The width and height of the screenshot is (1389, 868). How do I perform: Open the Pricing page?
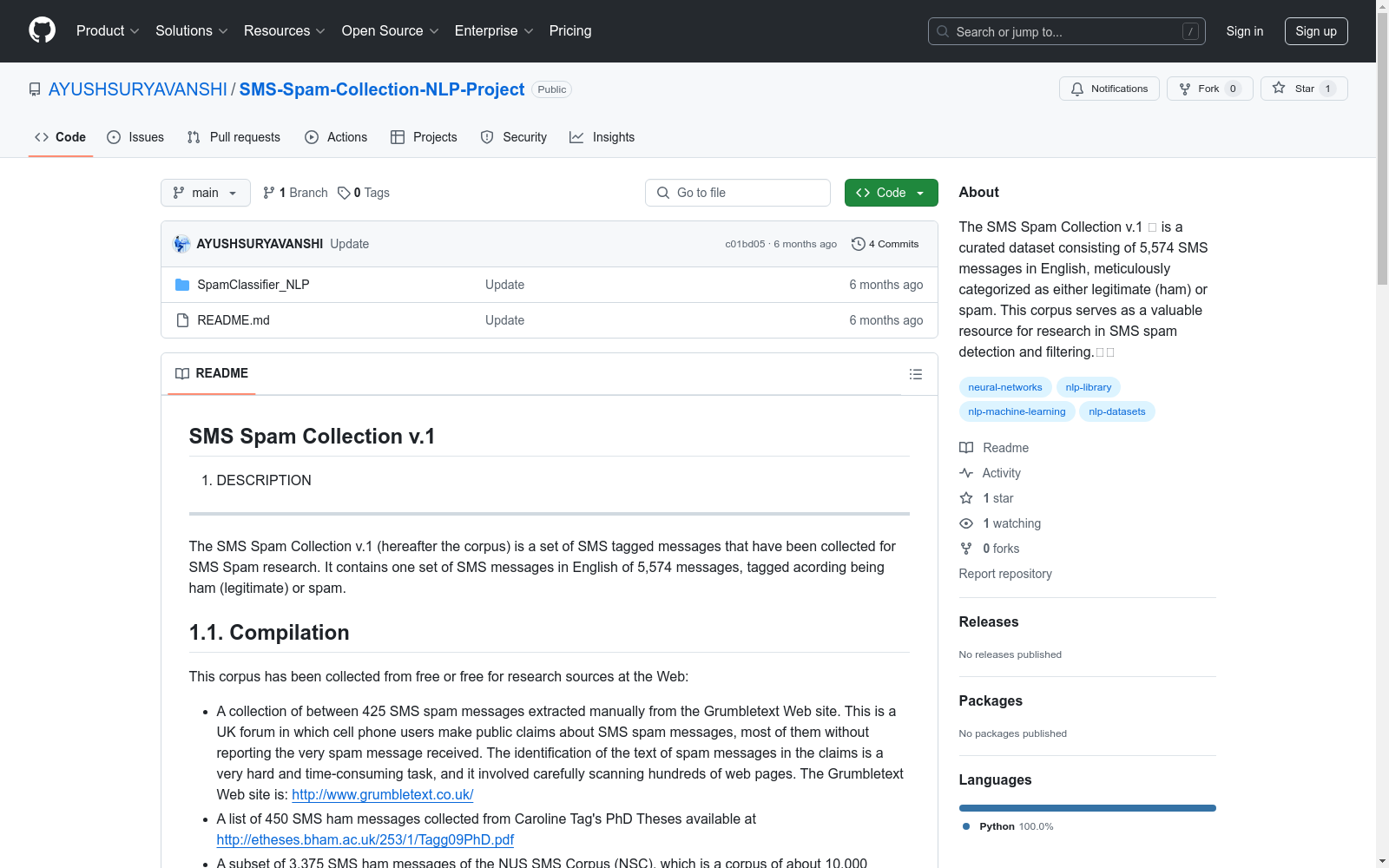(x=570, y=30)
